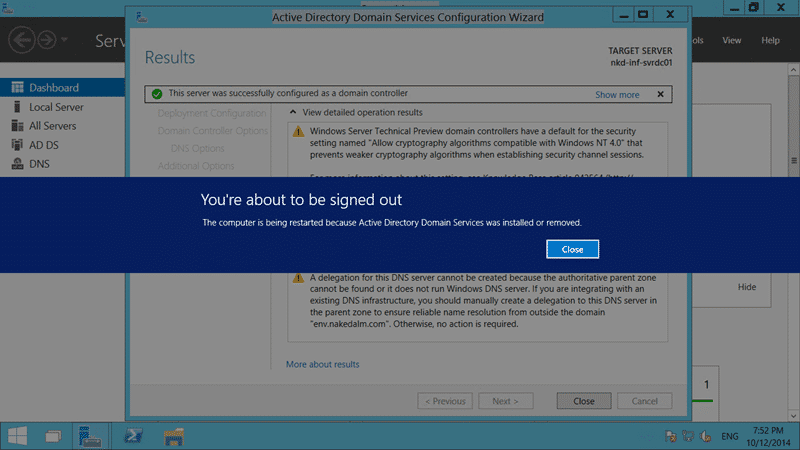800x450 pixels.
Task: Open the View menu in Server Manager
Action: (731, 40)
